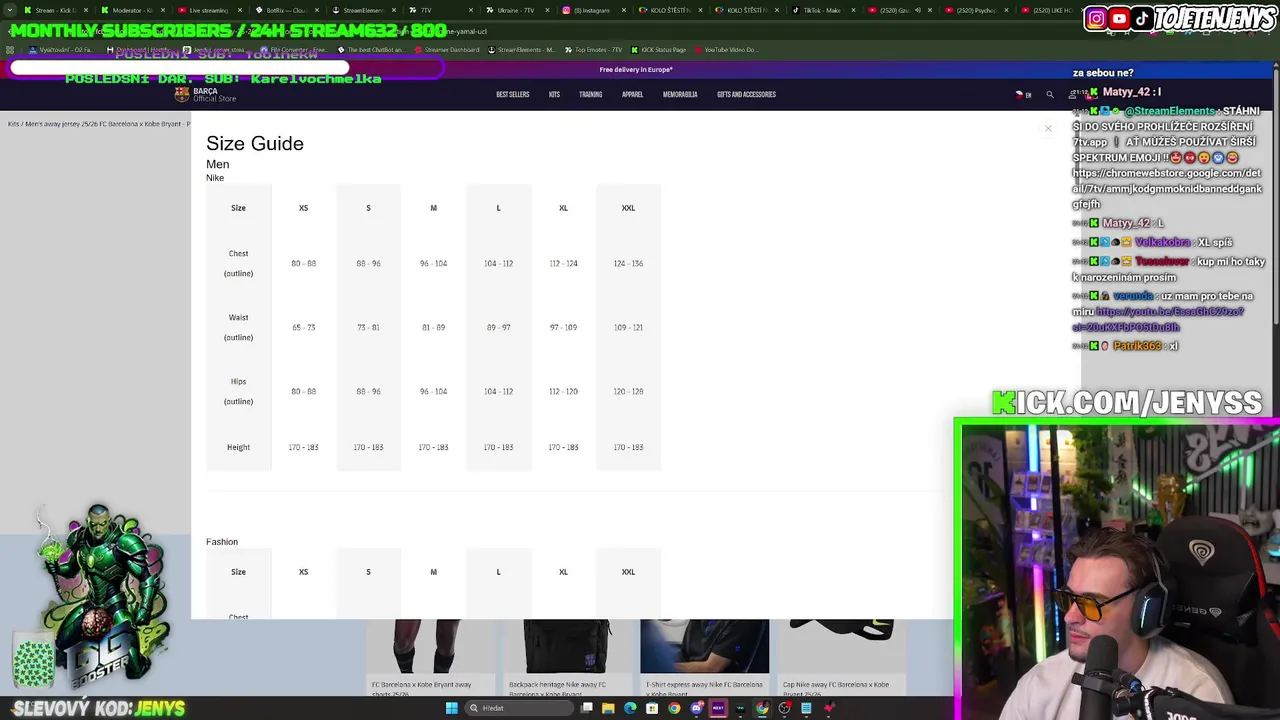Open the File Converter bookmark

(x=294, y=50)
